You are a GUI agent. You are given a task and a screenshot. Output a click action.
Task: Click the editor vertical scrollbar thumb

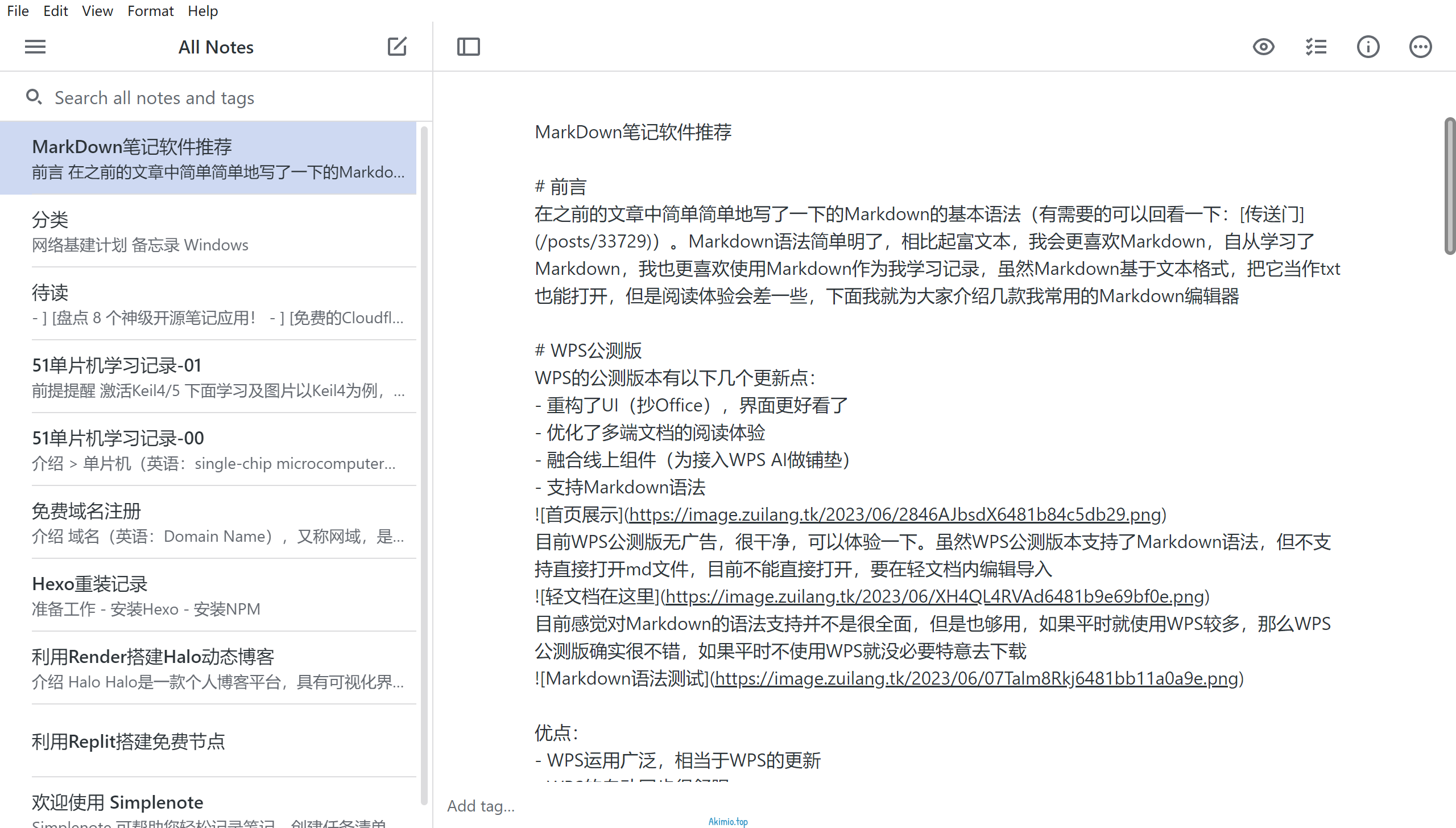pyautogui.click(x=1450, y=186)
